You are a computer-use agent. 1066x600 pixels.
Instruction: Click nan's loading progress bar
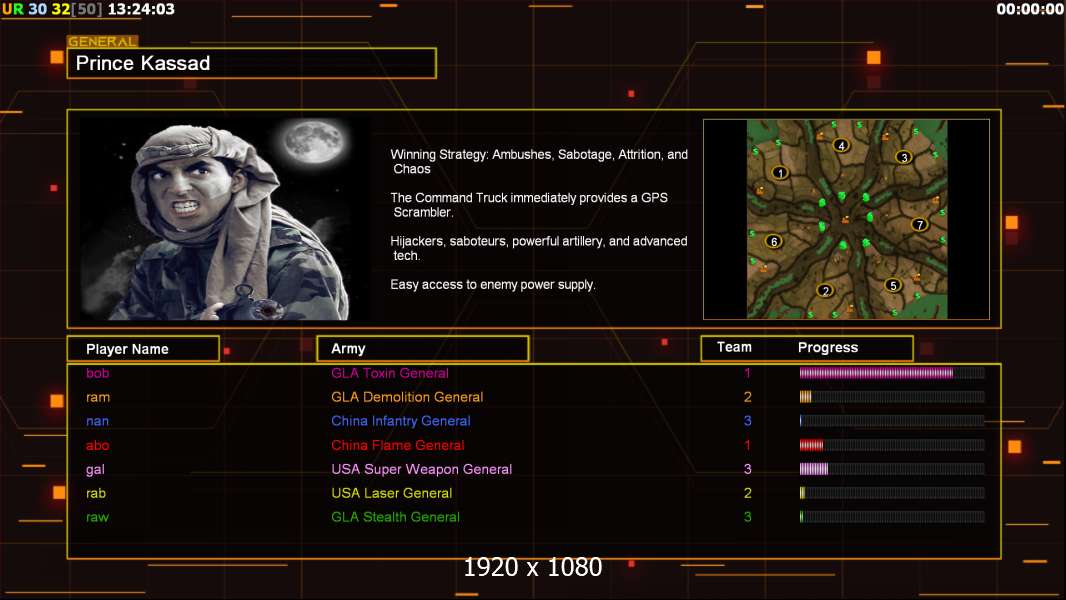pos(892,421)
